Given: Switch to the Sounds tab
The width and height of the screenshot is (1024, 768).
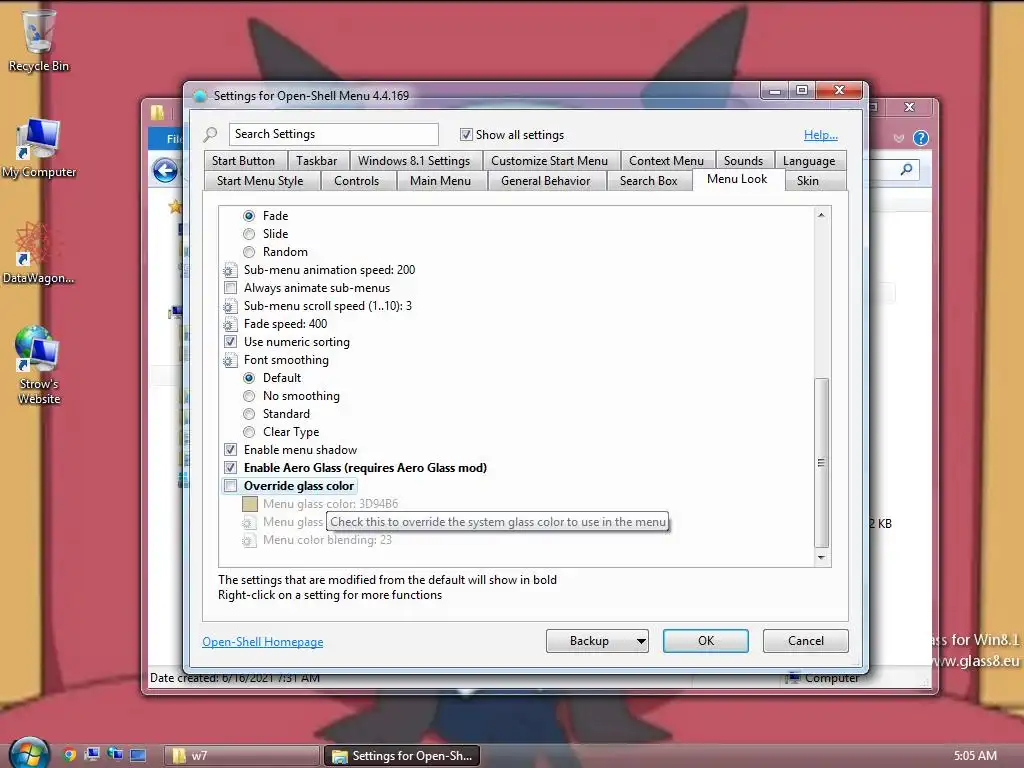Looking at the screenshot, I should click(743, 161).
